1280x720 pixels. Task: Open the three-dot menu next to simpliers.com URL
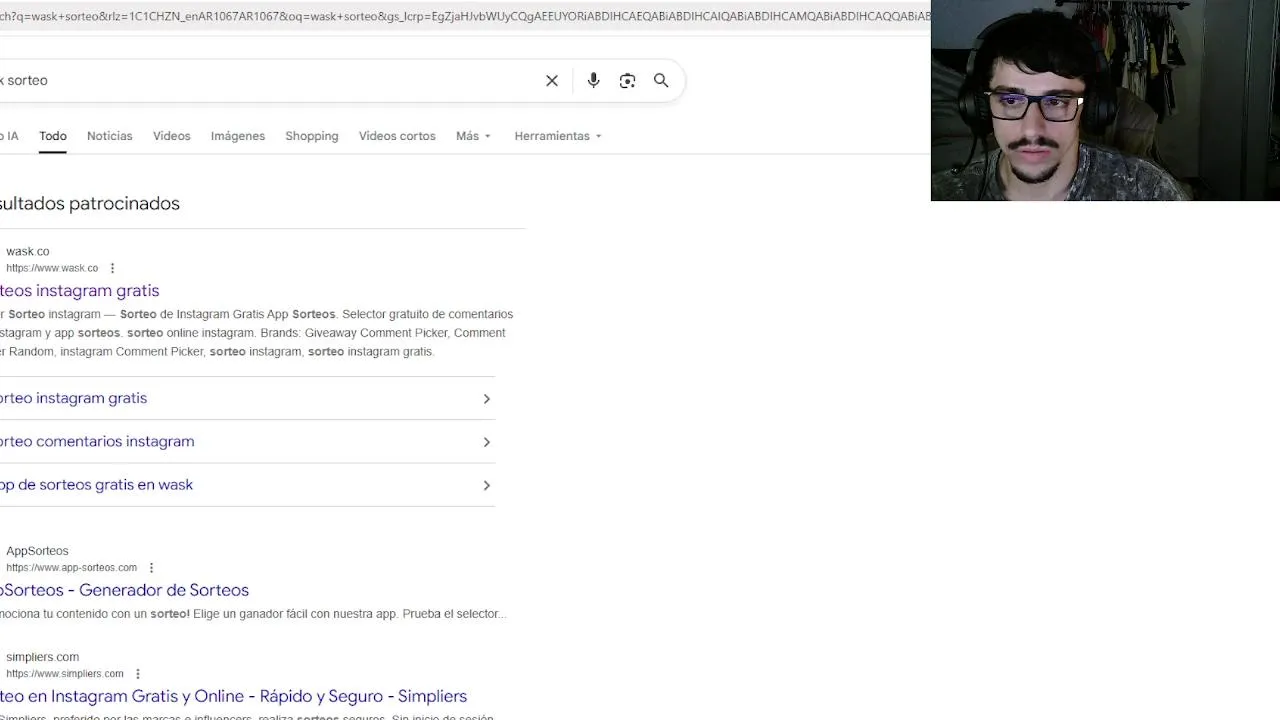click(x=138, y=674)
